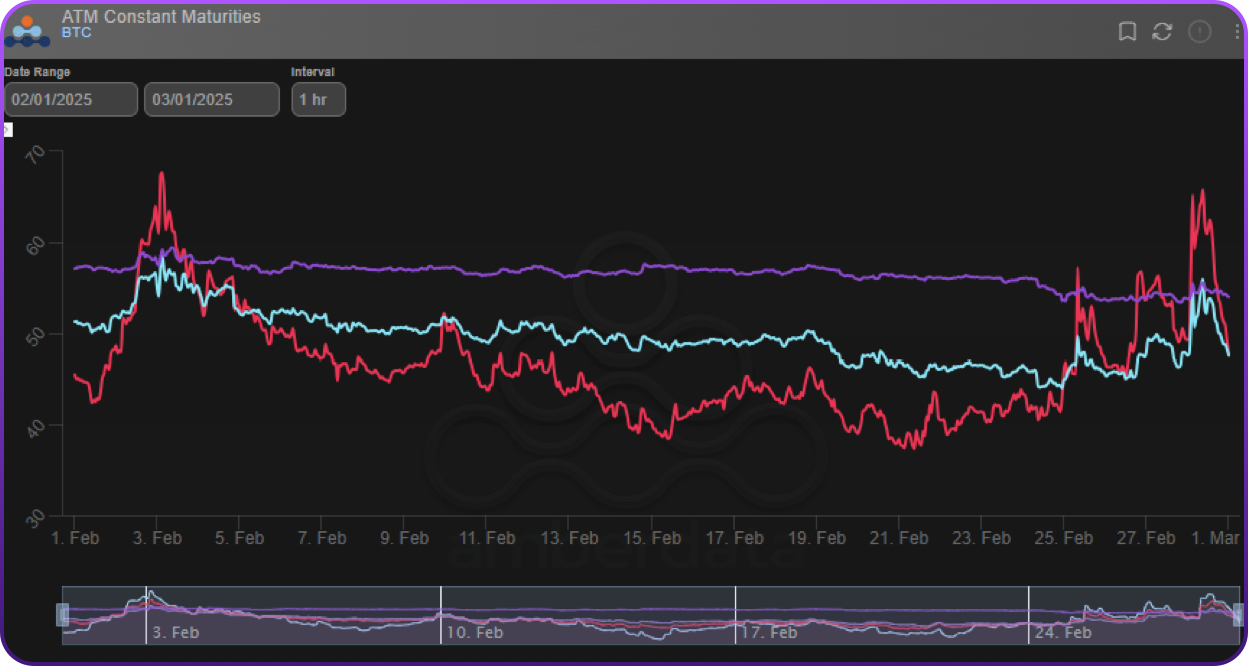Click the 1. Mar x-axis label
The height and width of the screenshot is (666, 1248).
1217,538
